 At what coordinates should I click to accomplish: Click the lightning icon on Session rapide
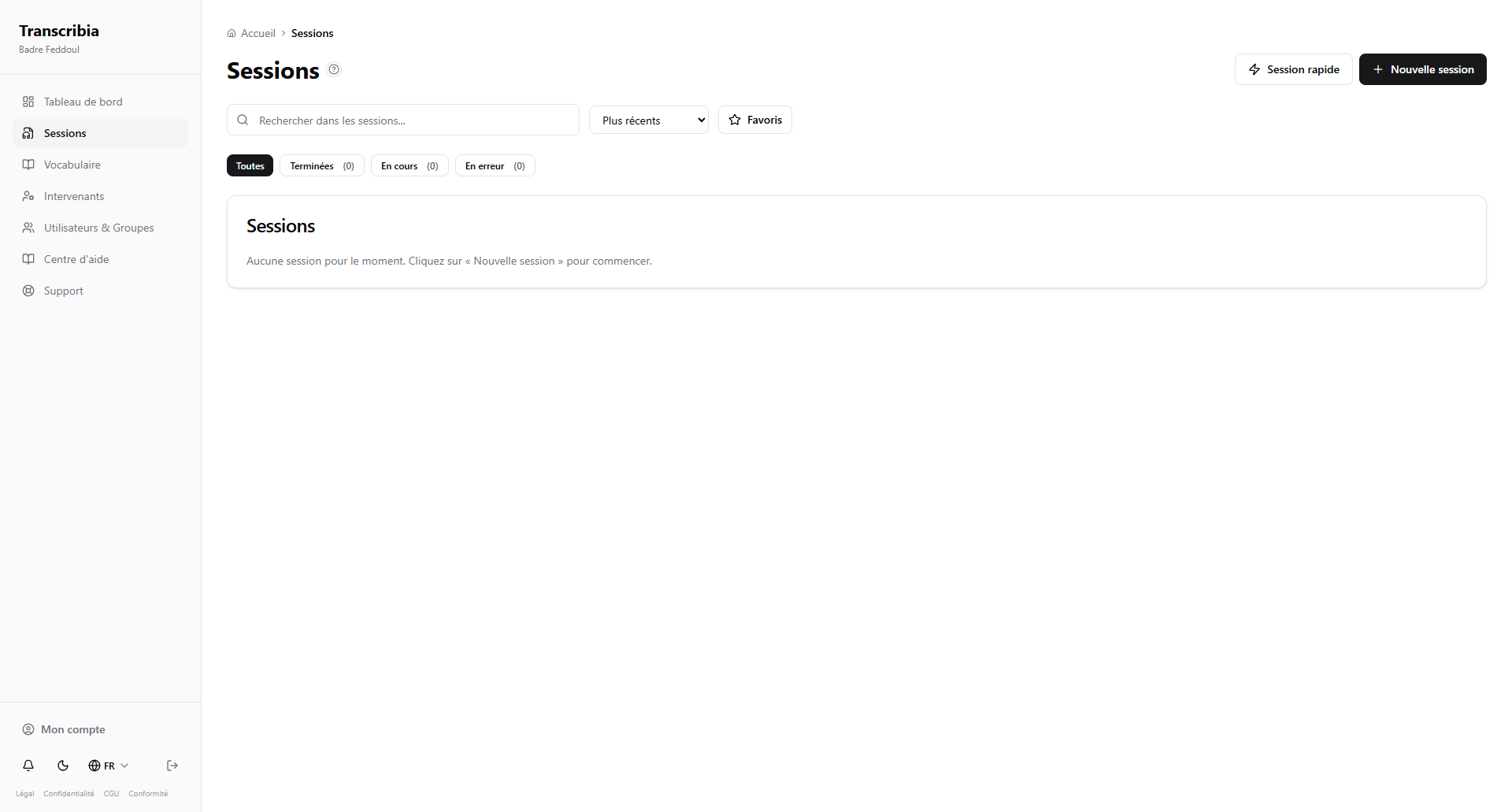[1254, 69]
